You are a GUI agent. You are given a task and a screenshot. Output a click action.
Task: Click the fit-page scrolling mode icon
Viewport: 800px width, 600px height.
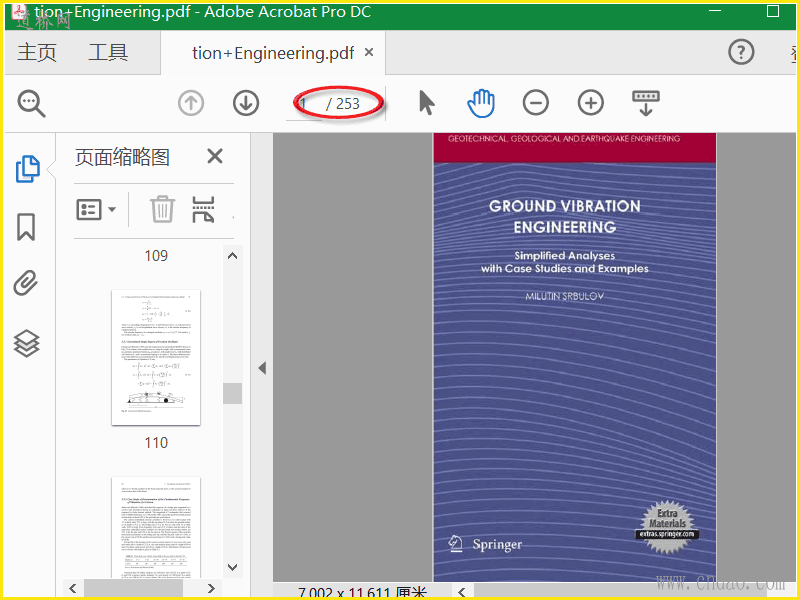click(x=645, y=103)
